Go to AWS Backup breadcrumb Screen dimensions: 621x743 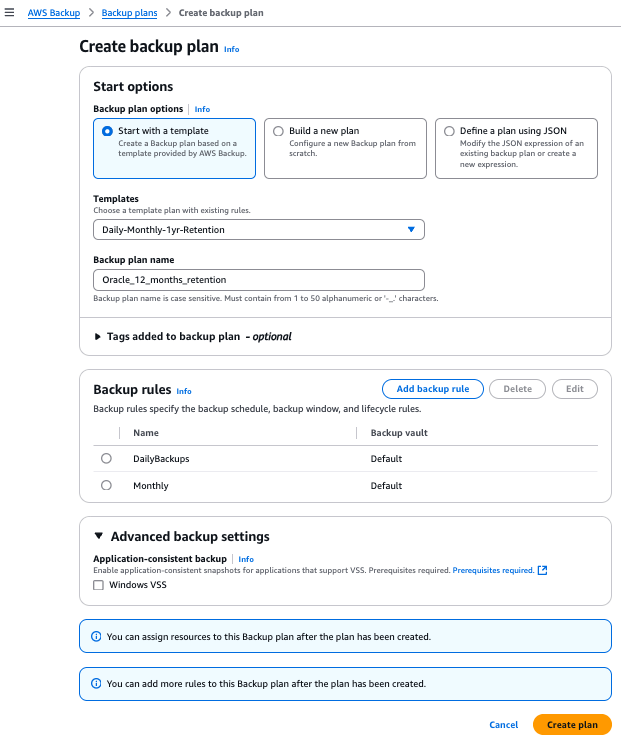click(54, 12)
